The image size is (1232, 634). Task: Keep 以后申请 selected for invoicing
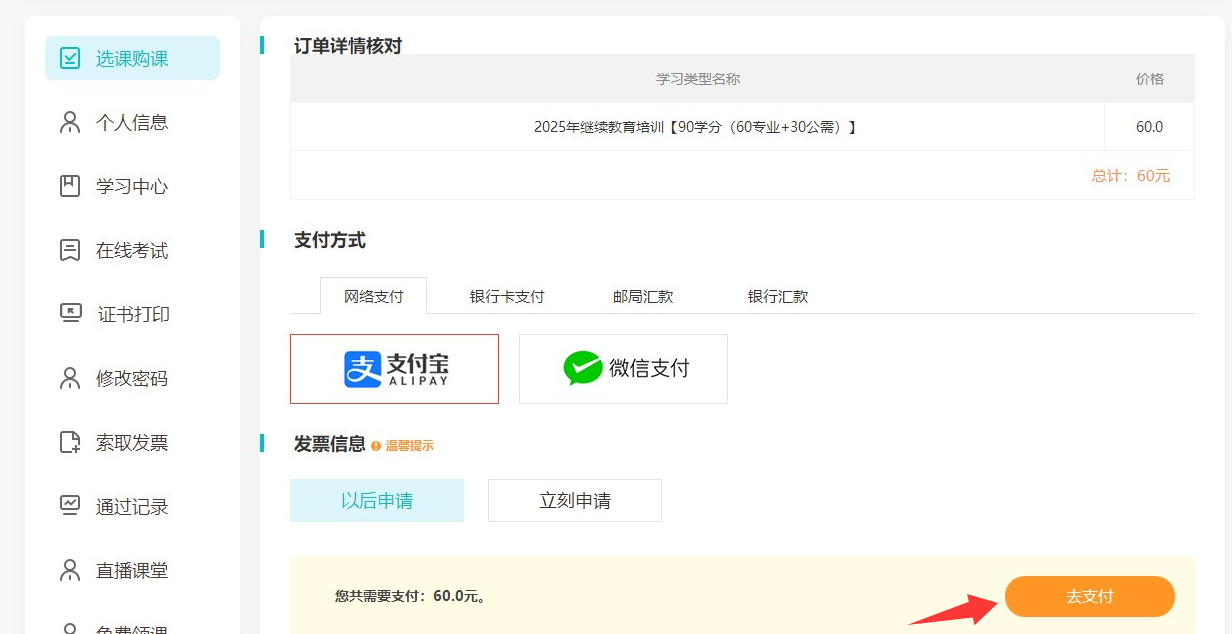pos(377,500)
